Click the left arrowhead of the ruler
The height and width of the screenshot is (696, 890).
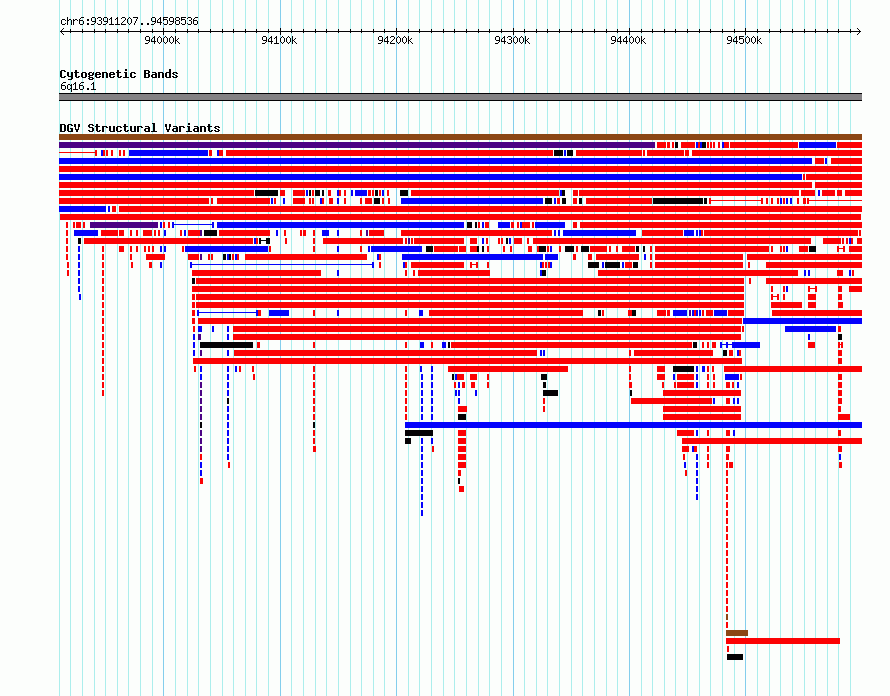[x=62, y=31]
